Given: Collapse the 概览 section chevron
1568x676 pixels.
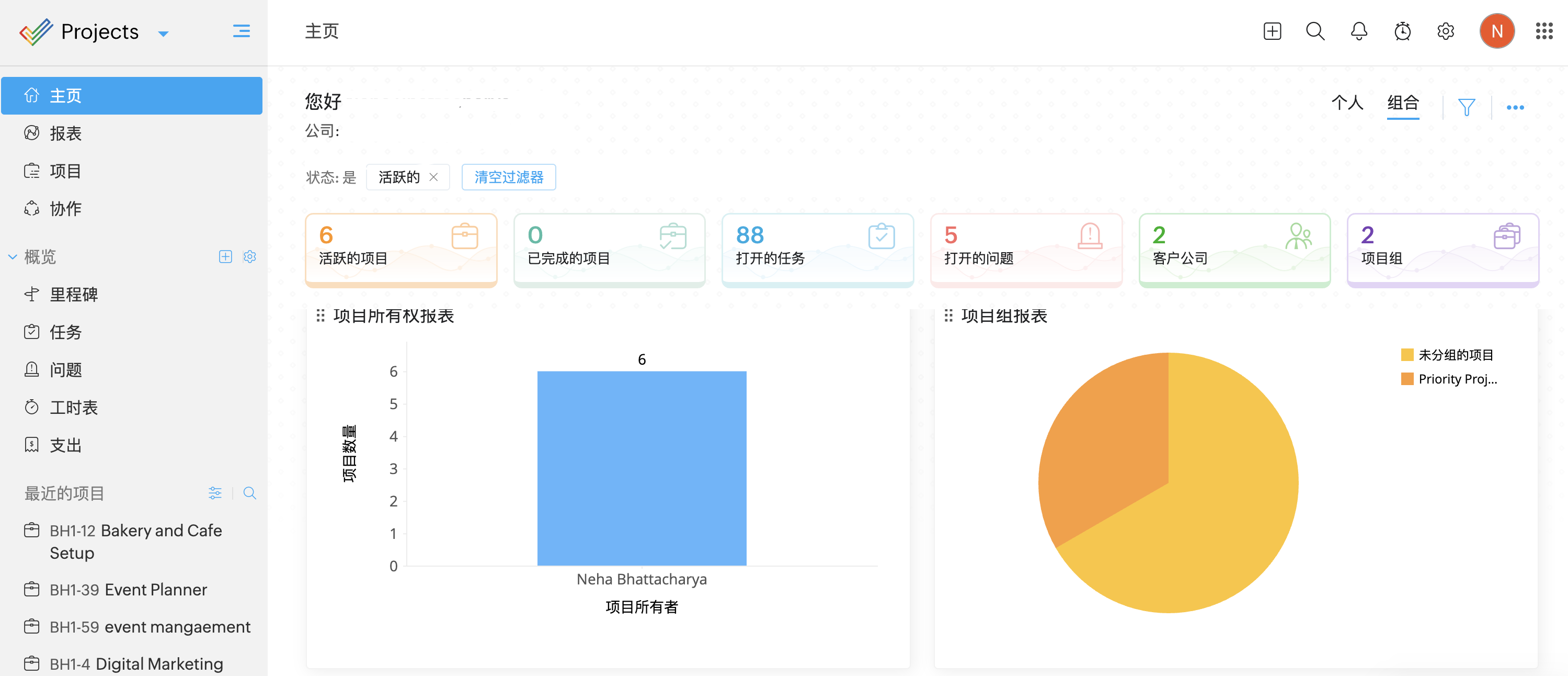Looking at the screenshot, I should click(x=13, y=257).
